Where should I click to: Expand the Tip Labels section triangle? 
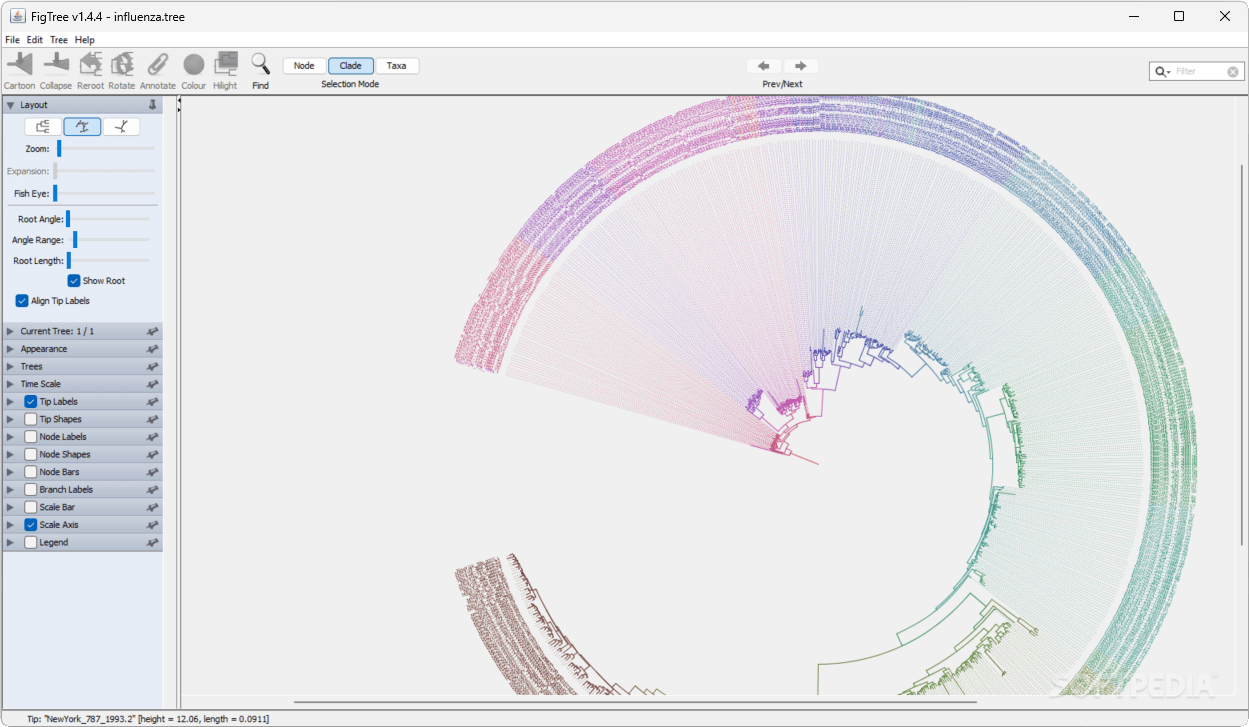11,401
